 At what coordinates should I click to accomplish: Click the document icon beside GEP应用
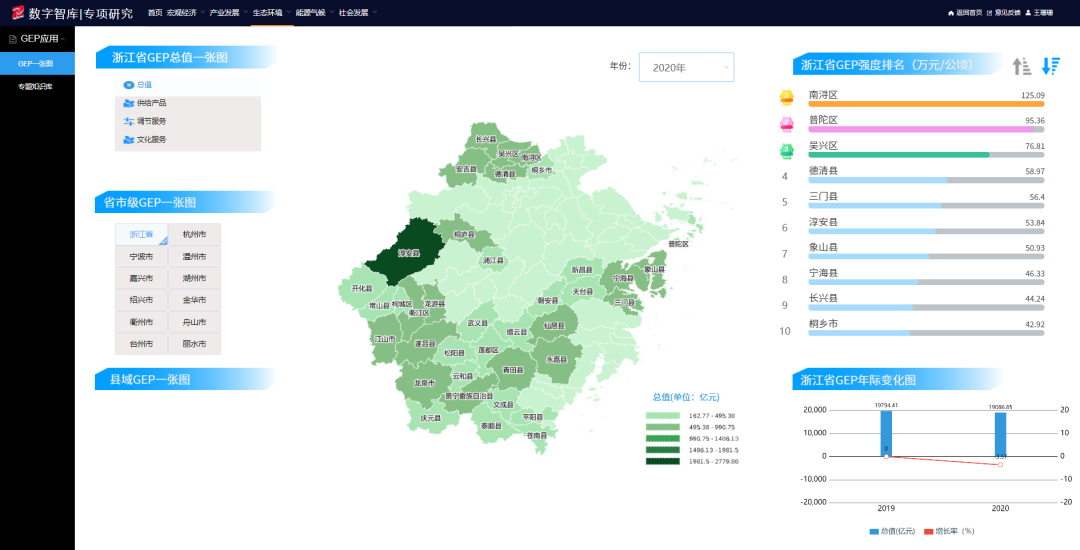[x=12, y=39]
